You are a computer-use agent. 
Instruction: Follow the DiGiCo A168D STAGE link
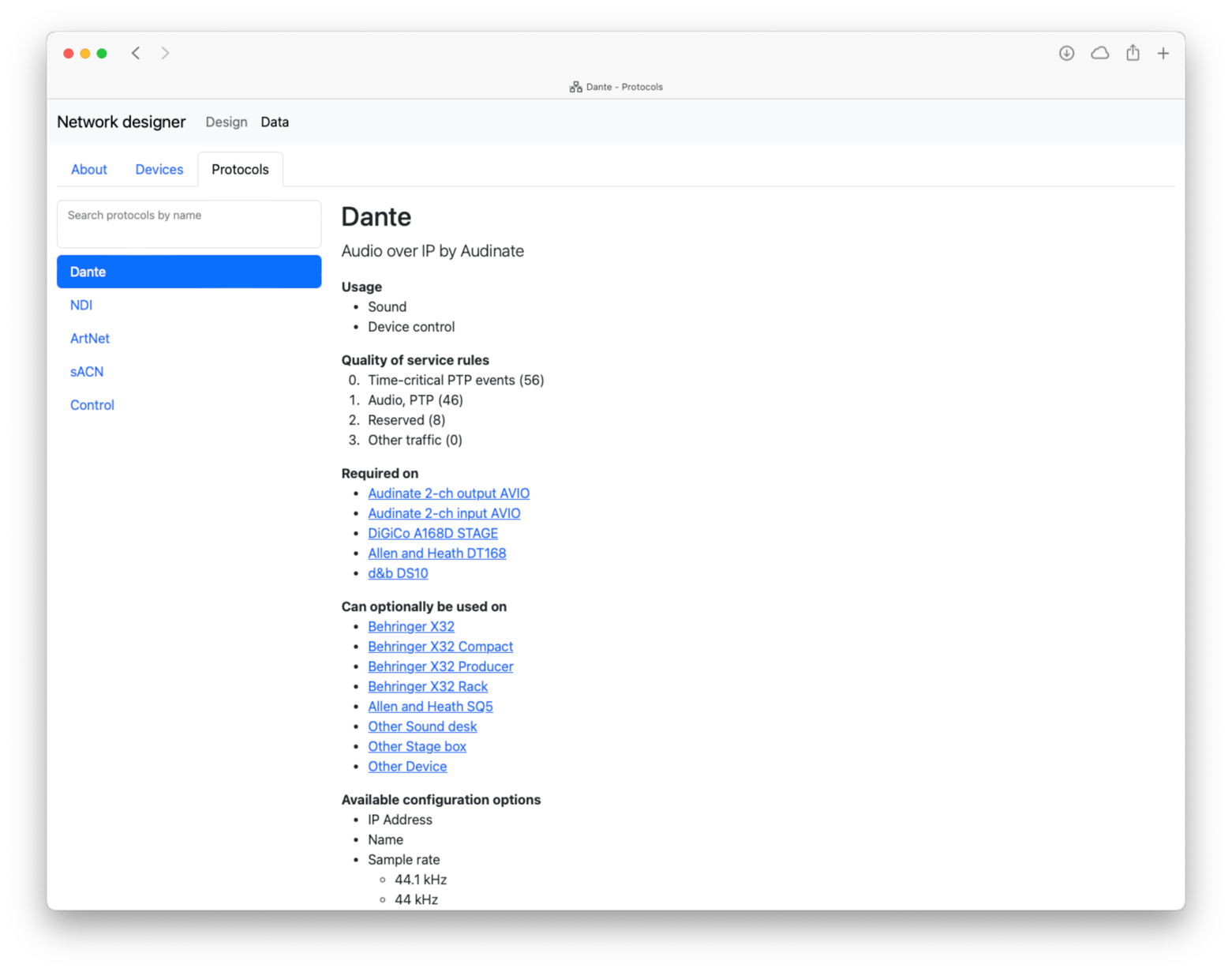pos(433,533)
